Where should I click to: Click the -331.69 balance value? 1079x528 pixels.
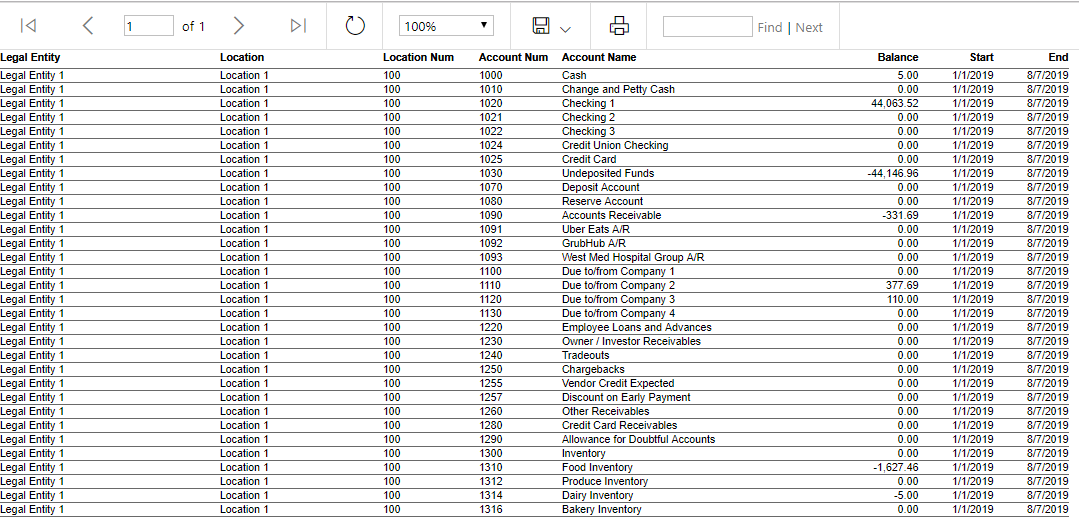point(900,215)
